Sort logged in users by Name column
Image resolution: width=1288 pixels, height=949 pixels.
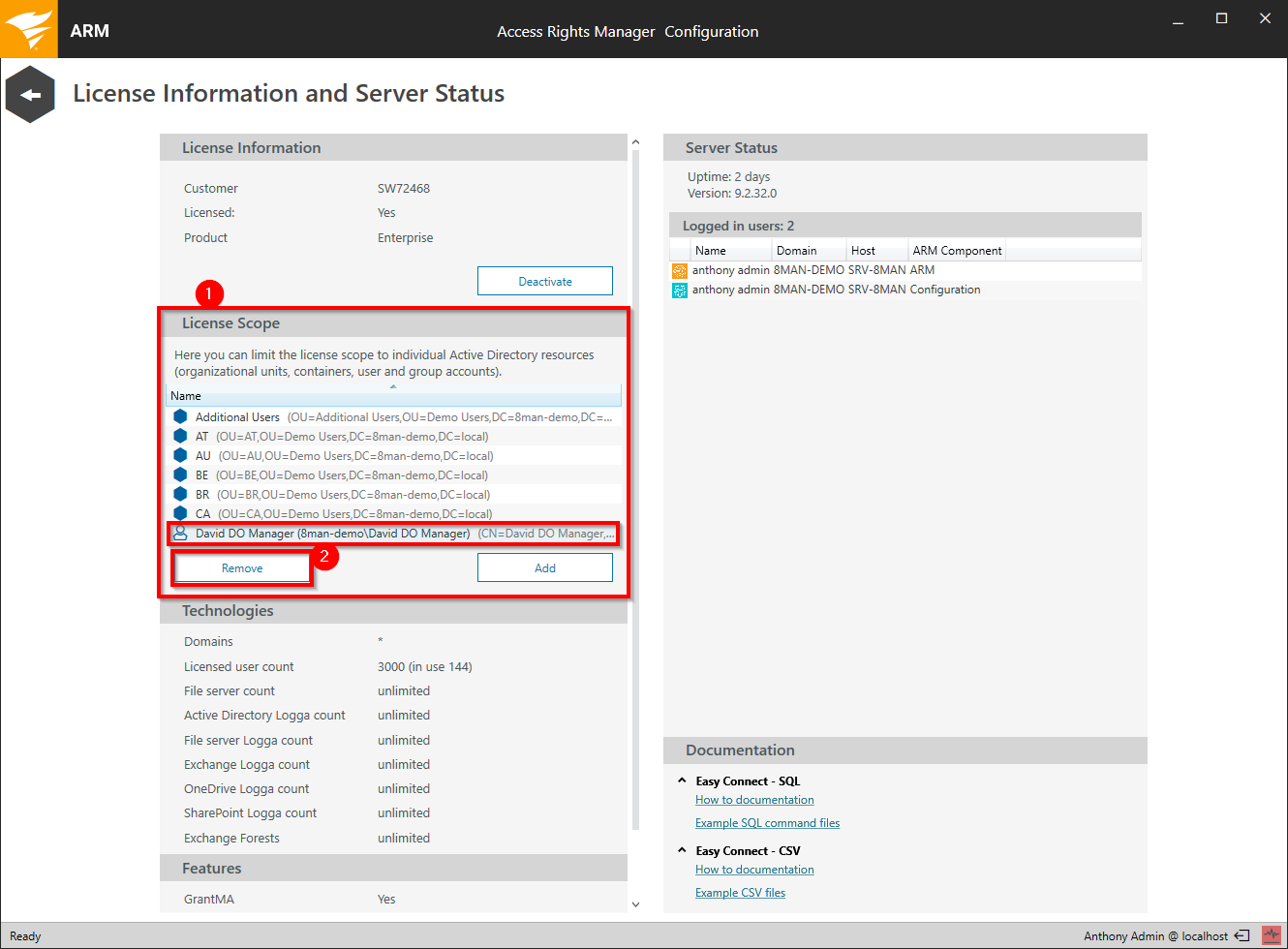coord(729,250)
